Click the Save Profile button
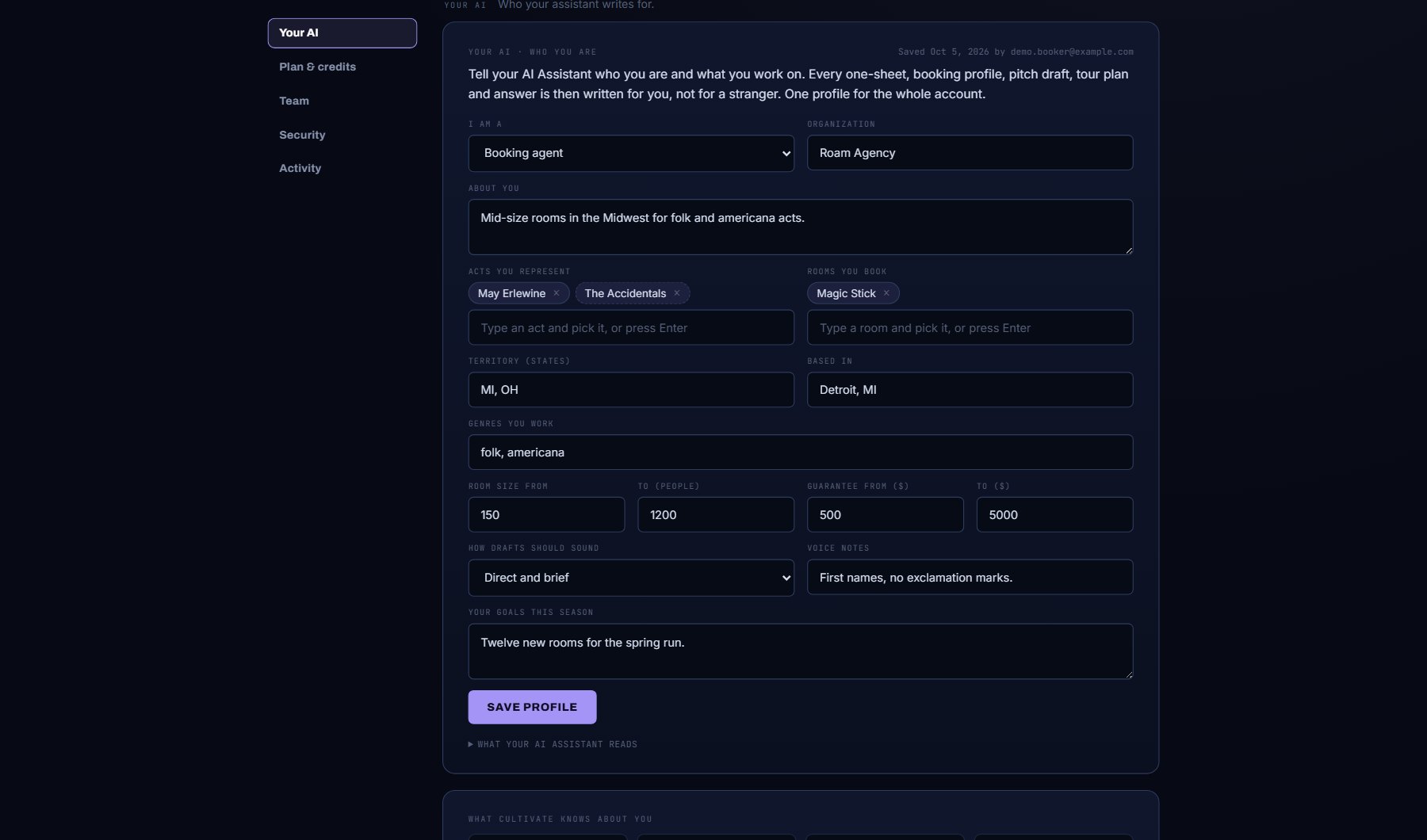 532,707
